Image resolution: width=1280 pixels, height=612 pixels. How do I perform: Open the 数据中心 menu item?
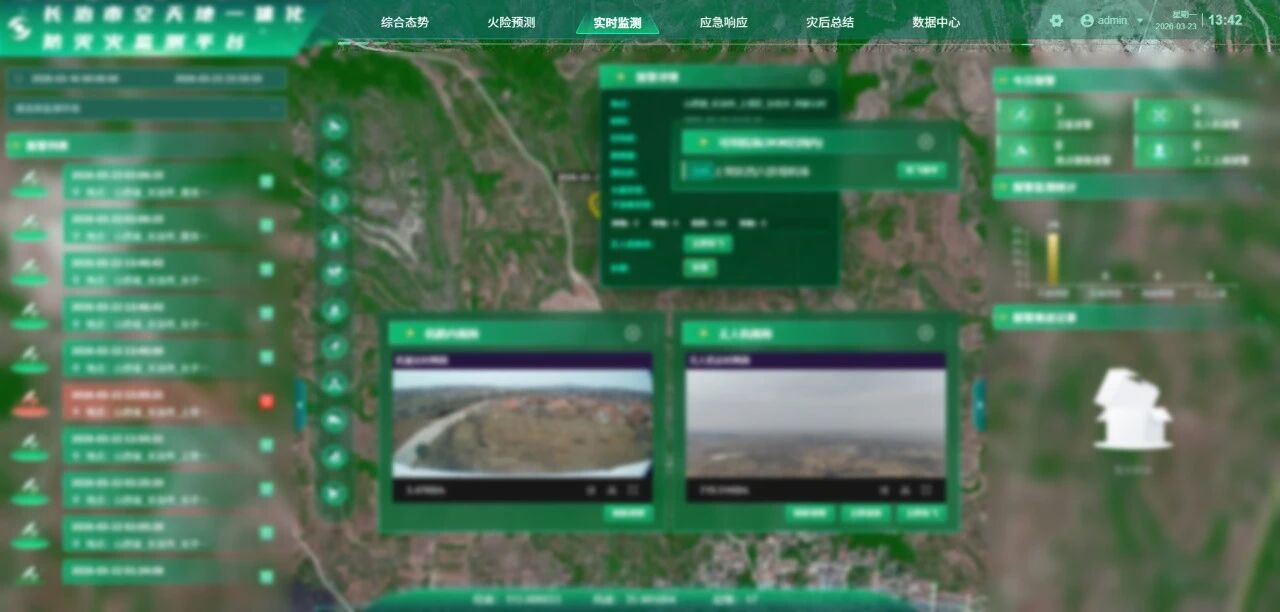click(x=935, y=20)
